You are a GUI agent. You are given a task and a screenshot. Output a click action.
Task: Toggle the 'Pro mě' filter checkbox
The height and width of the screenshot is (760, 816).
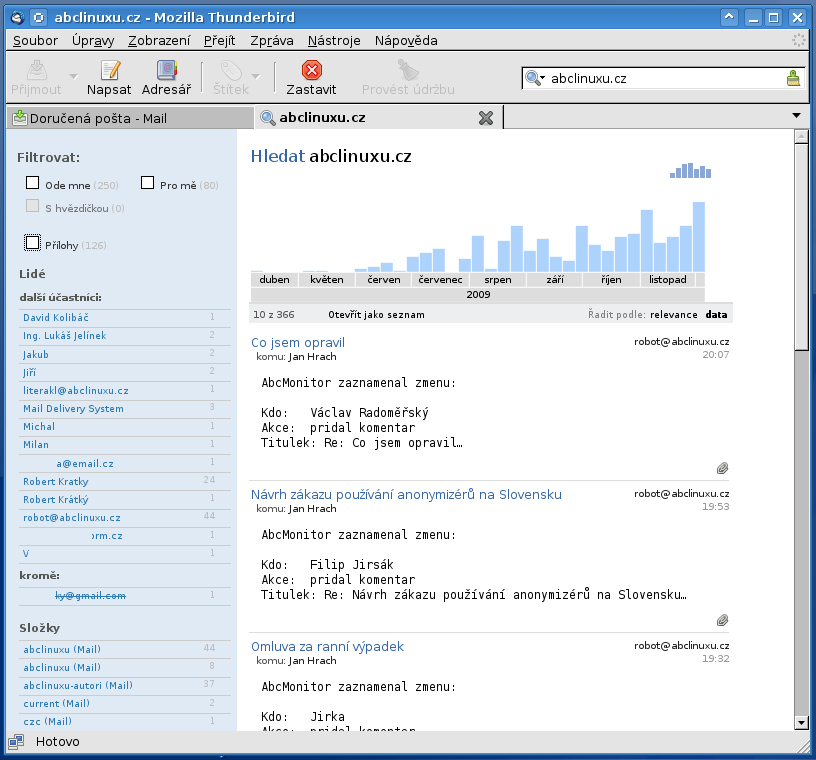pos(147,183)
